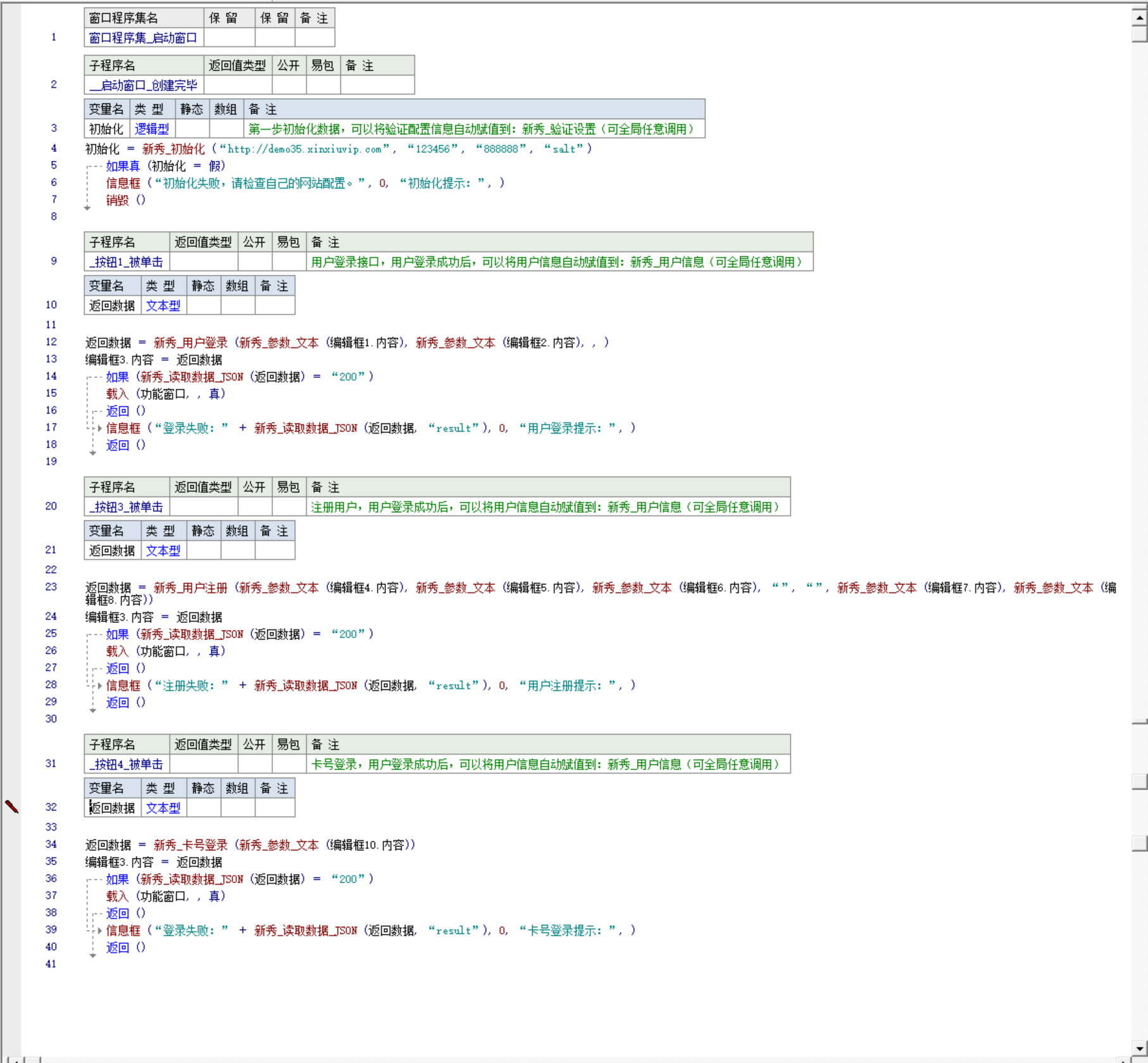Click the 编辑框4.内容 argument on line 23
Screen dimensions: 1148x1063
[365, 588]
